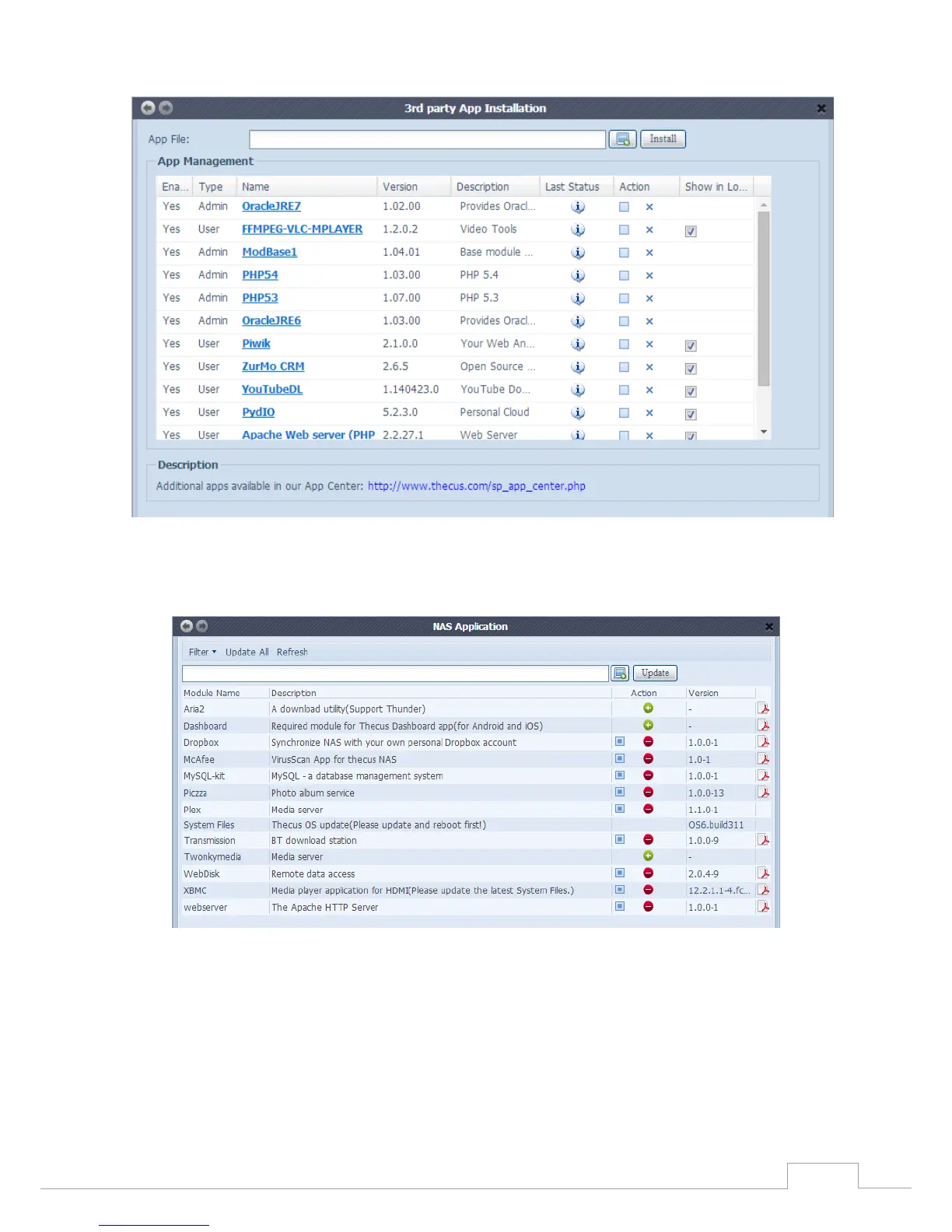Close the NAS Application window
Viewport: 952px width, 1232px height.
769,626
